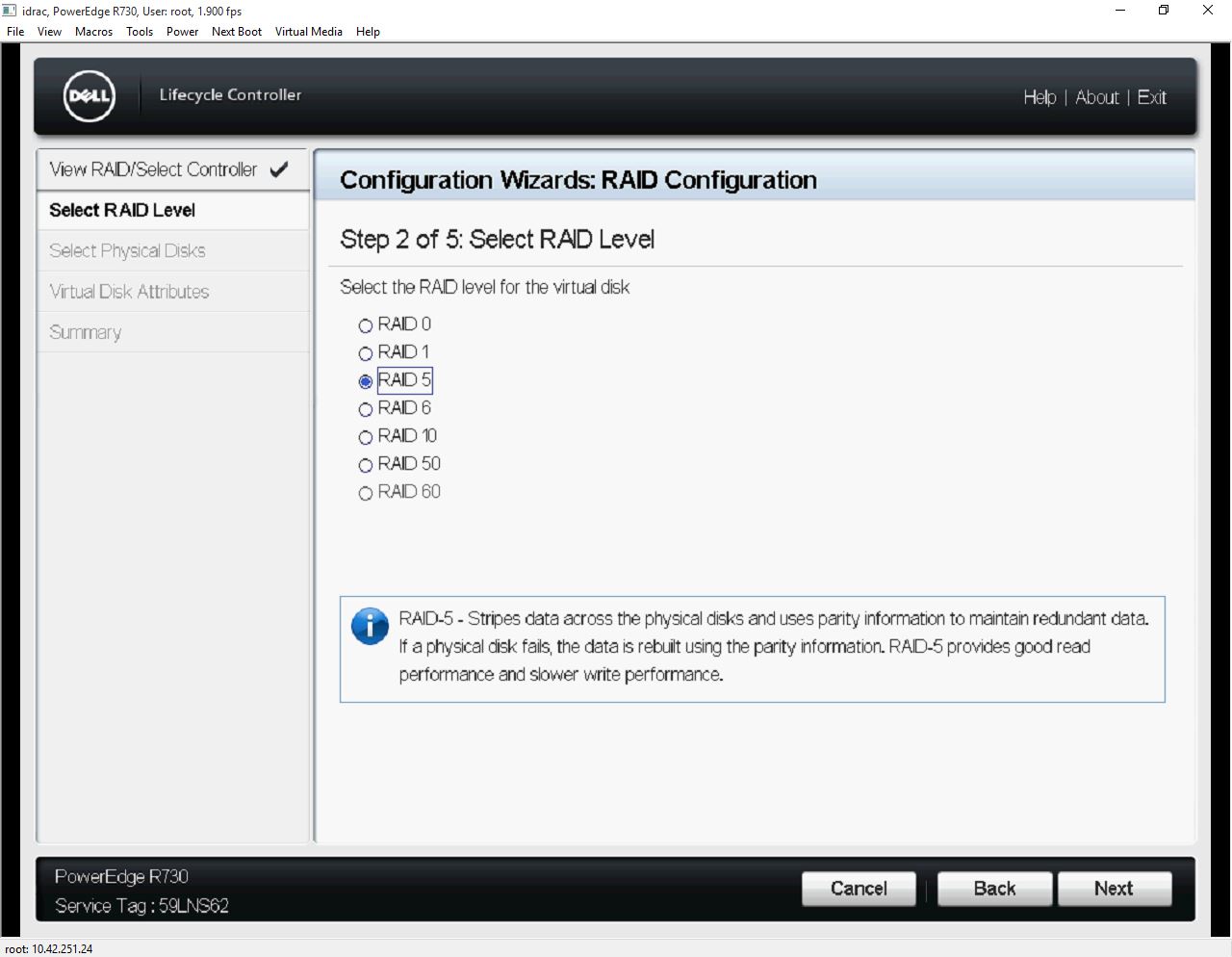The image size is (1232, 957).
Task: Go to Virtual Disk Attributes step
Action: 173,292
